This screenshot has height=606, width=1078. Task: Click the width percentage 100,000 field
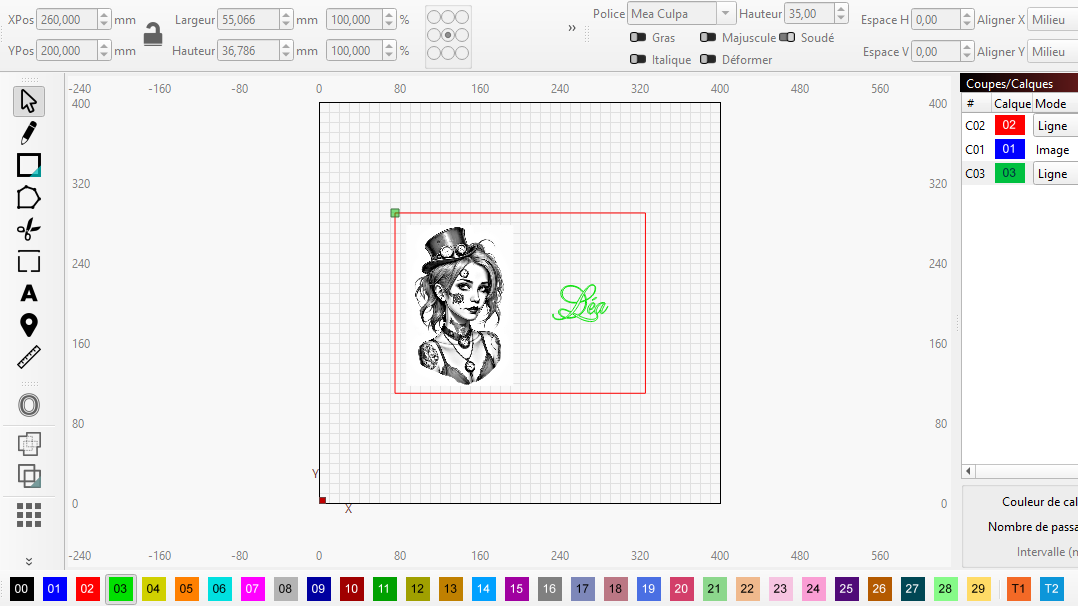[354, 19]
